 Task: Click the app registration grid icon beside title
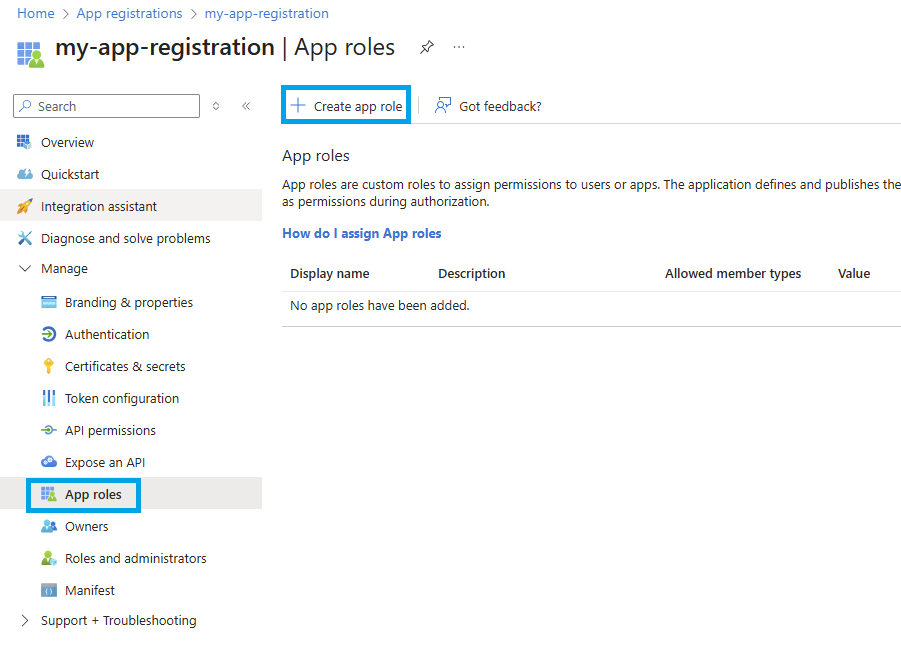pyautogui.click(x=30, y=55)
